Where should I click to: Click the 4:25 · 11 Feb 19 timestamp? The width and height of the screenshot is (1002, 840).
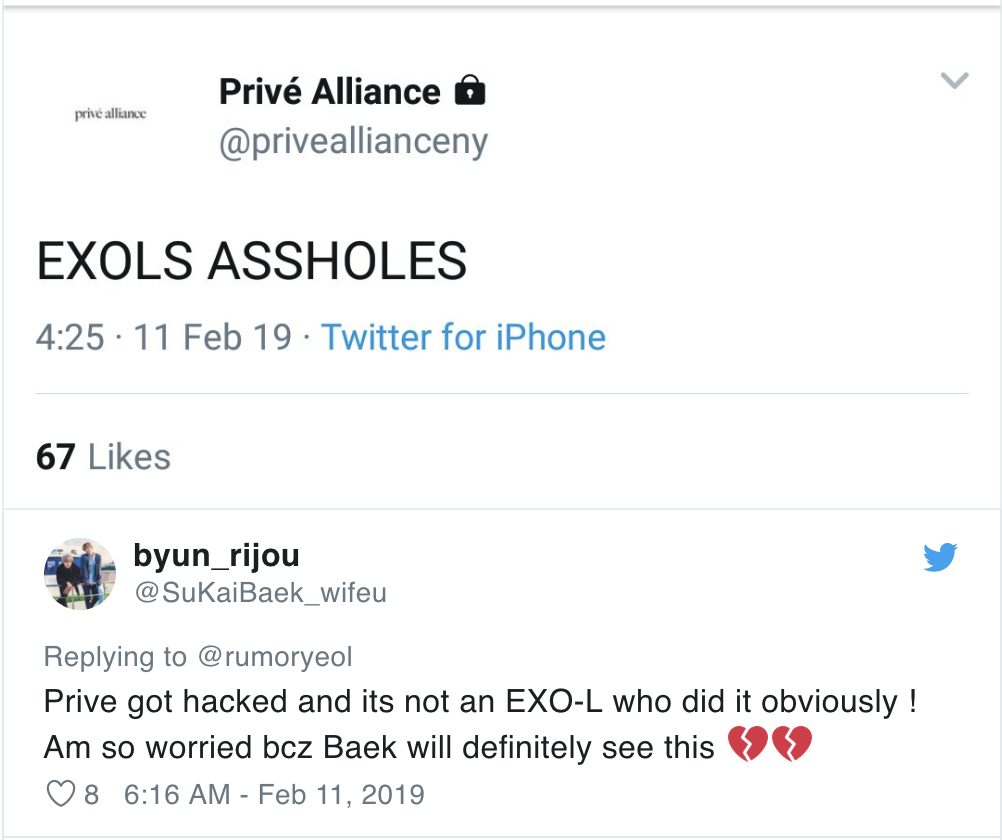point(164,337)
